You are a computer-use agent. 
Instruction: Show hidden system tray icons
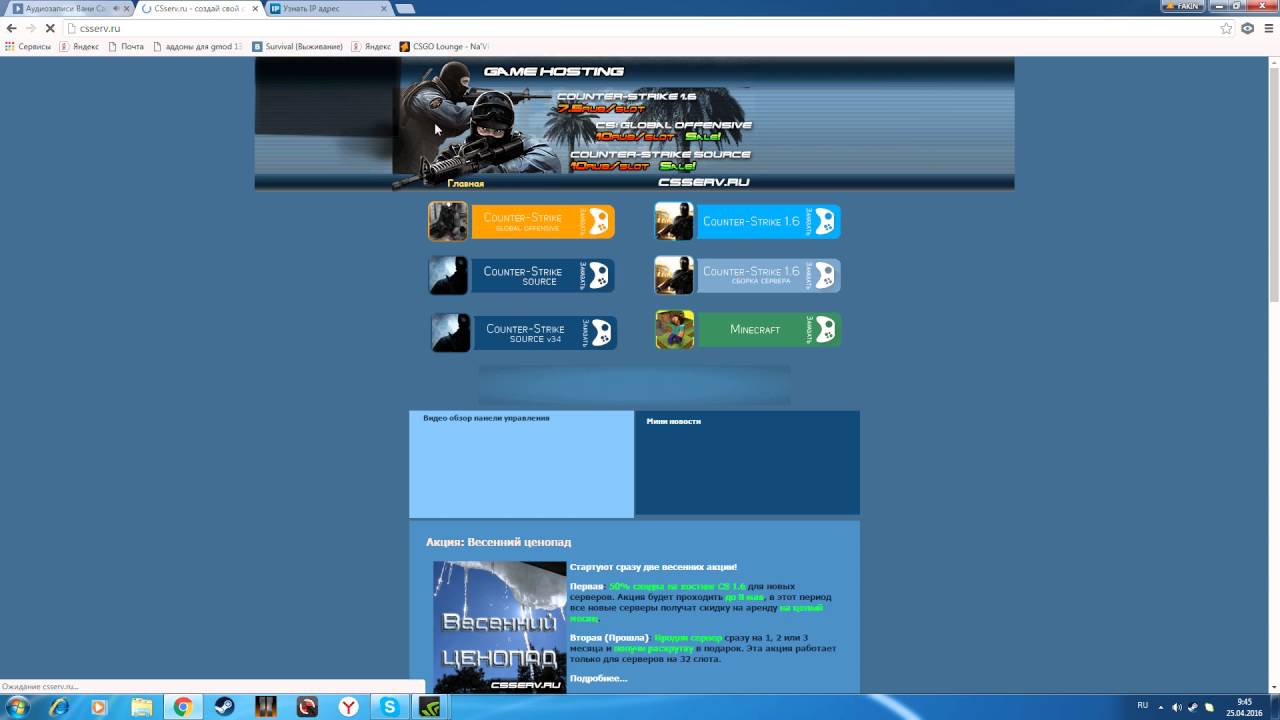[x=1161, y=707]
